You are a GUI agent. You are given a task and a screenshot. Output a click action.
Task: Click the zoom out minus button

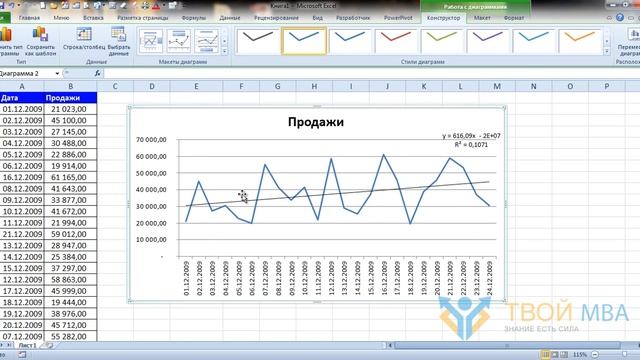pyautogui.click(x=595, y=355)
